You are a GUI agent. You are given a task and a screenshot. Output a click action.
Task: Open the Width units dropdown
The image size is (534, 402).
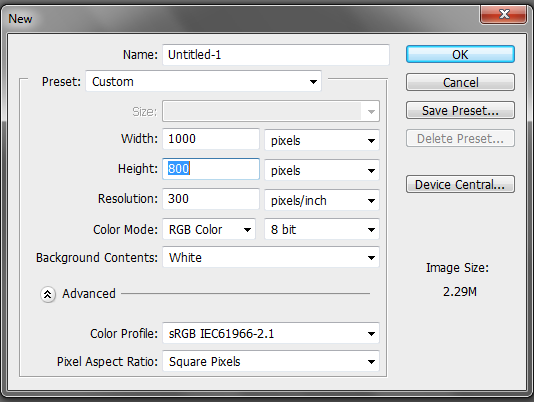pos(322,140)
